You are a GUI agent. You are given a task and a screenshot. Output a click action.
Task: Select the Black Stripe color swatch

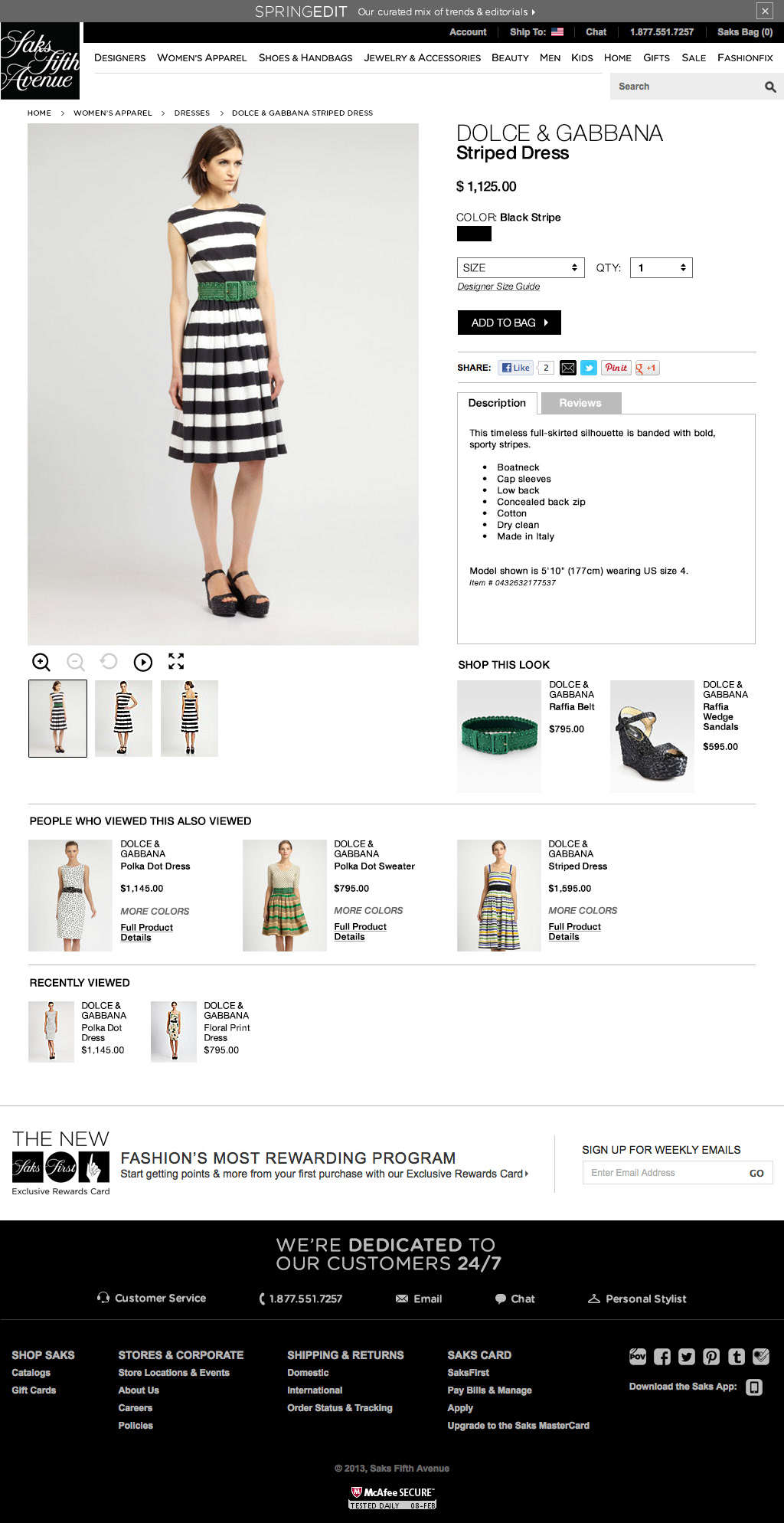coord(474,234)
